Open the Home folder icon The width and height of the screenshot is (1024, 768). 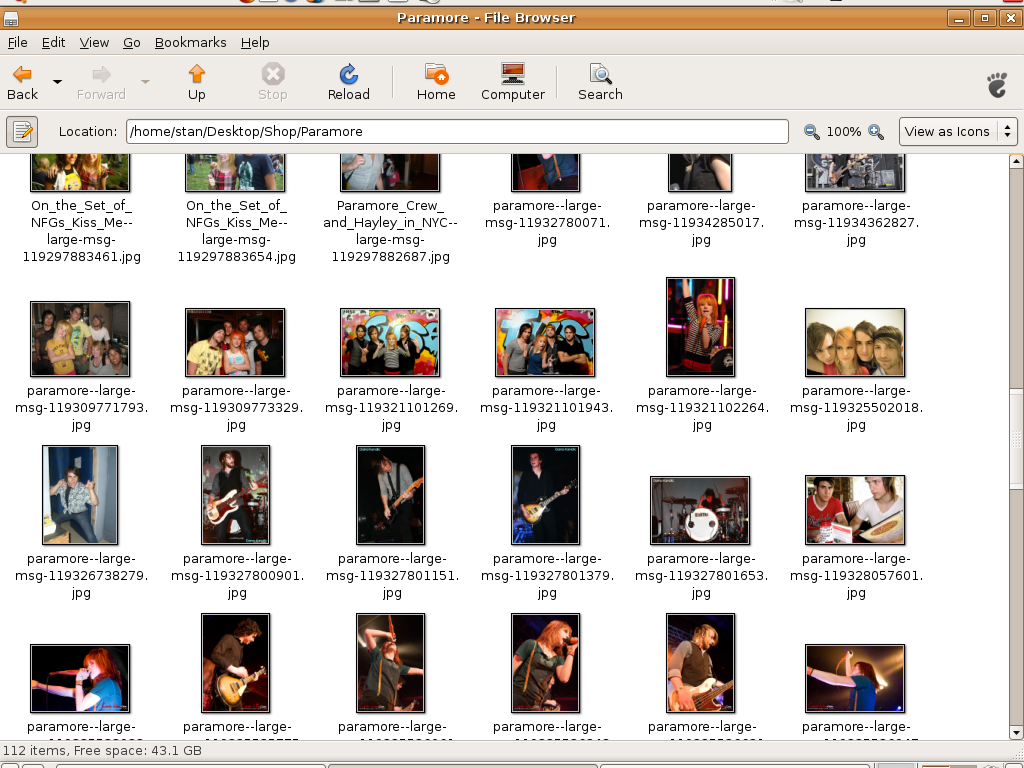(436, 75)
